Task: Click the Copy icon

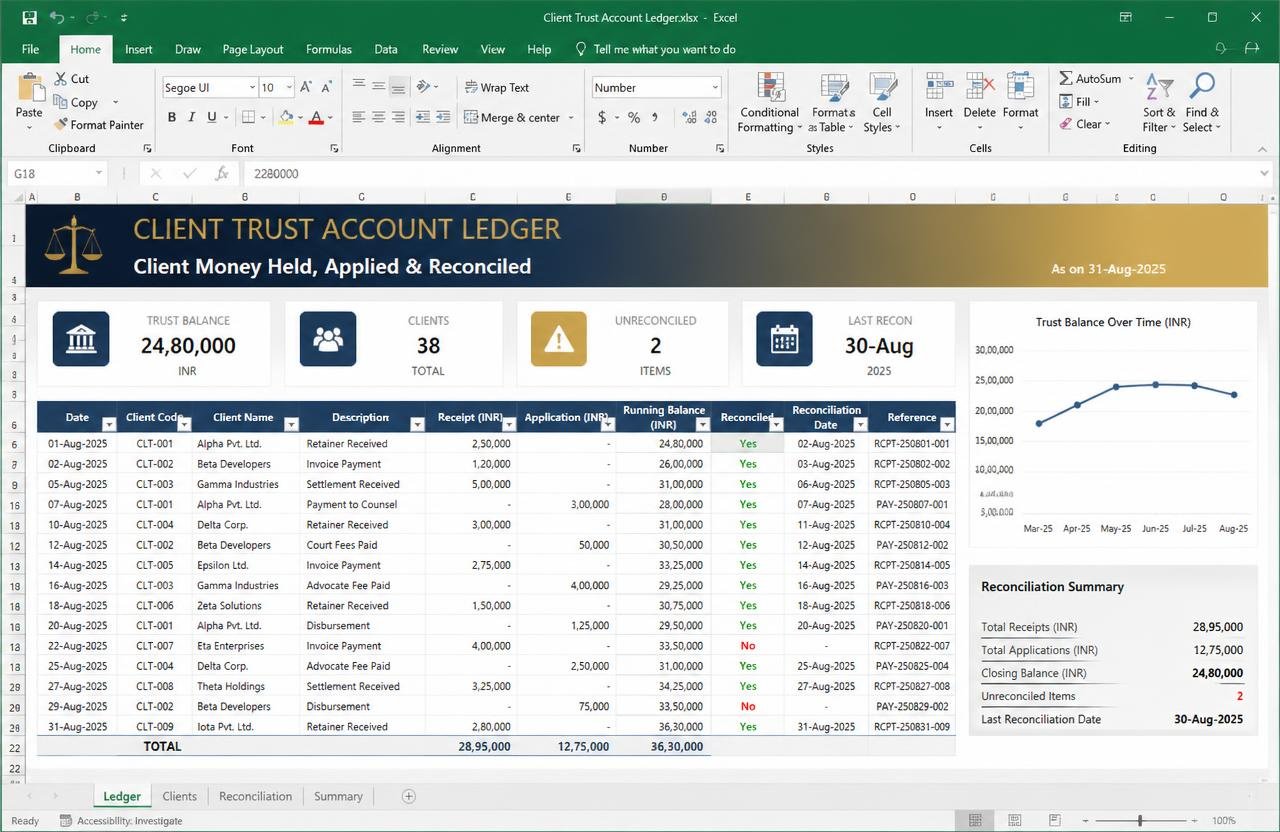Action: click(59, 102)
